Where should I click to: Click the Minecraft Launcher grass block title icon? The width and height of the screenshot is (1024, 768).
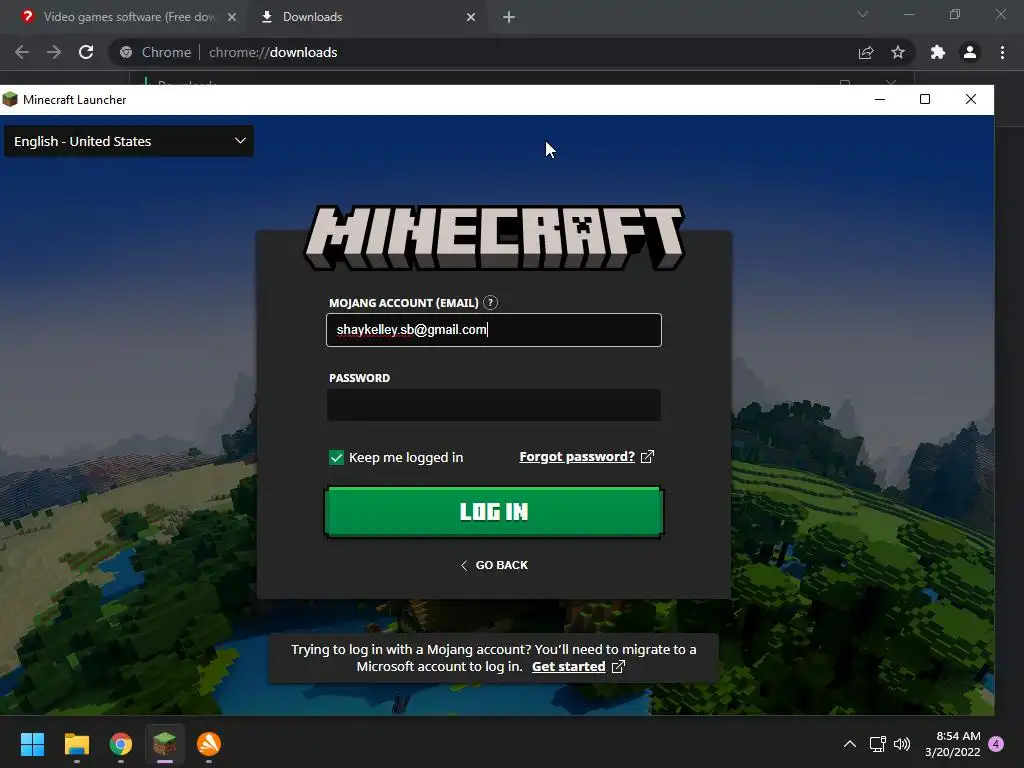click(10, 99)
